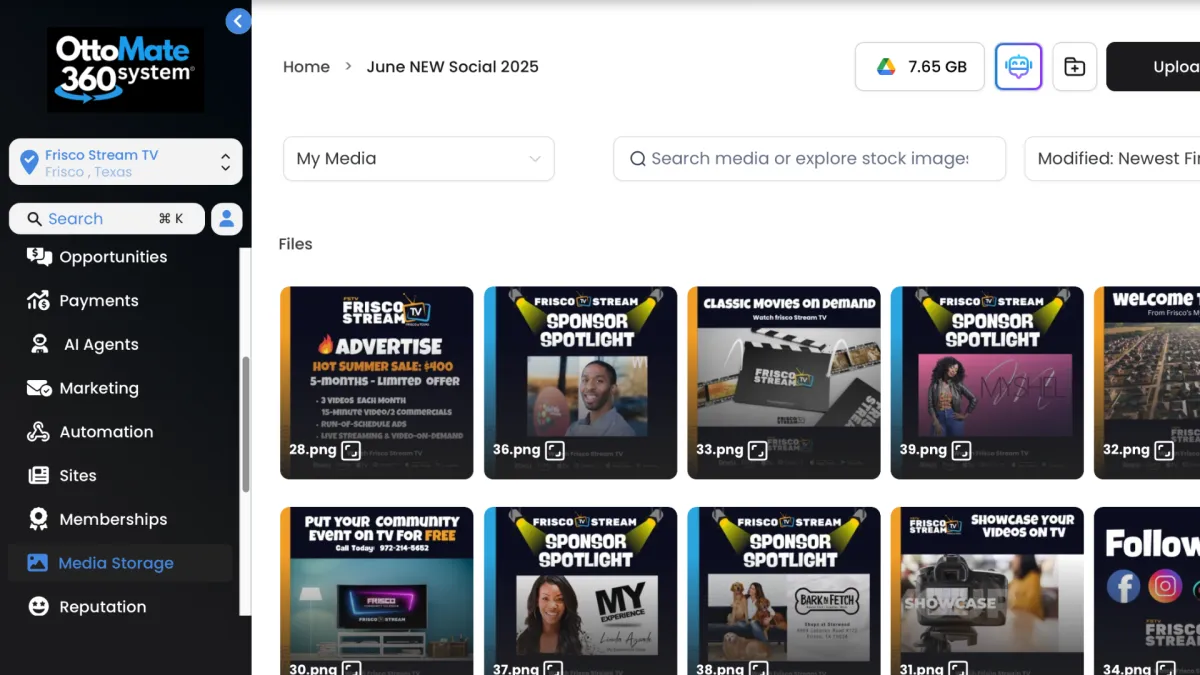Open thumbnail 33.png Classic Movies

(x=784, y=383)
